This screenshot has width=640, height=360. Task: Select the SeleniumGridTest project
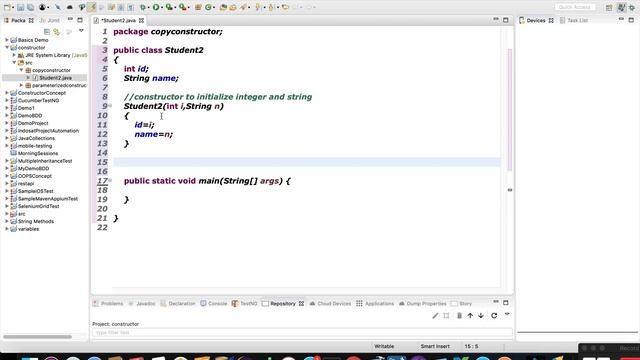point(38,206)
